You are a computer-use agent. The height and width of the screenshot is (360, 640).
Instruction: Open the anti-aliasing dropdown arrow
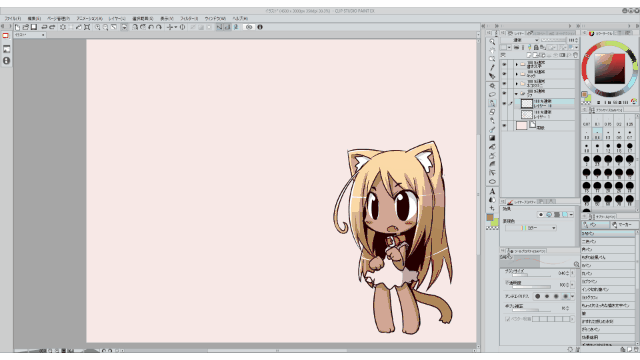(572, 296)
